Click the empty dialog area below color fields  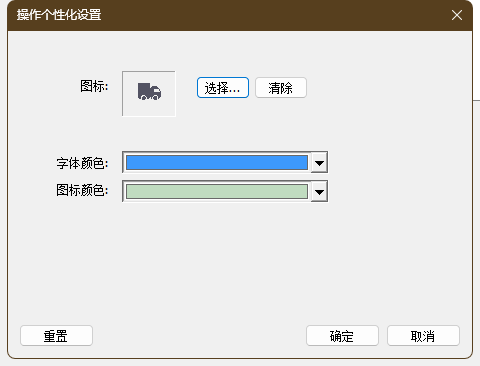click(240, 263)
